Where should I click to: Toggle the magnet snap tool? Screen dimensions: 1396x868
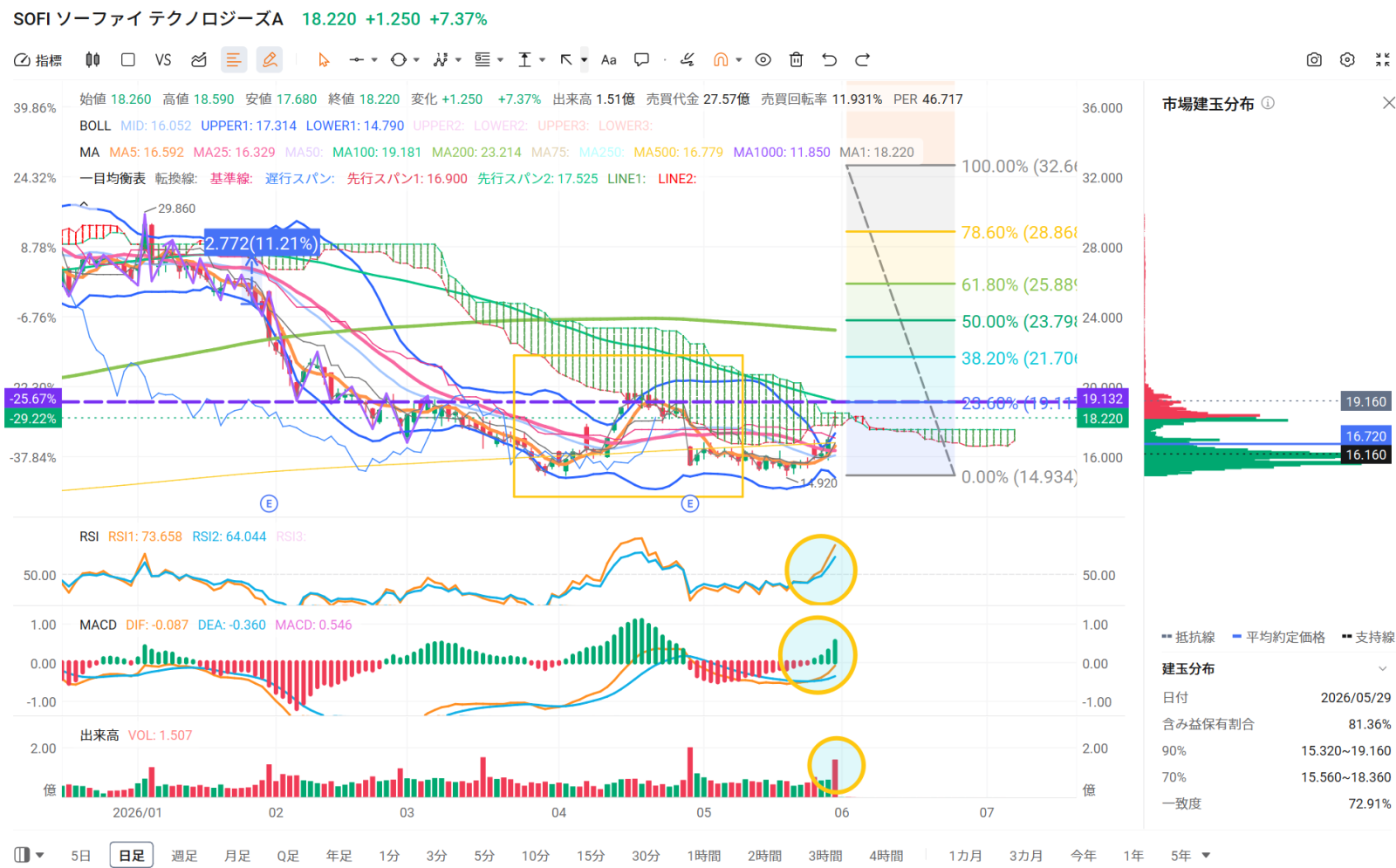(x=721, y=59)
